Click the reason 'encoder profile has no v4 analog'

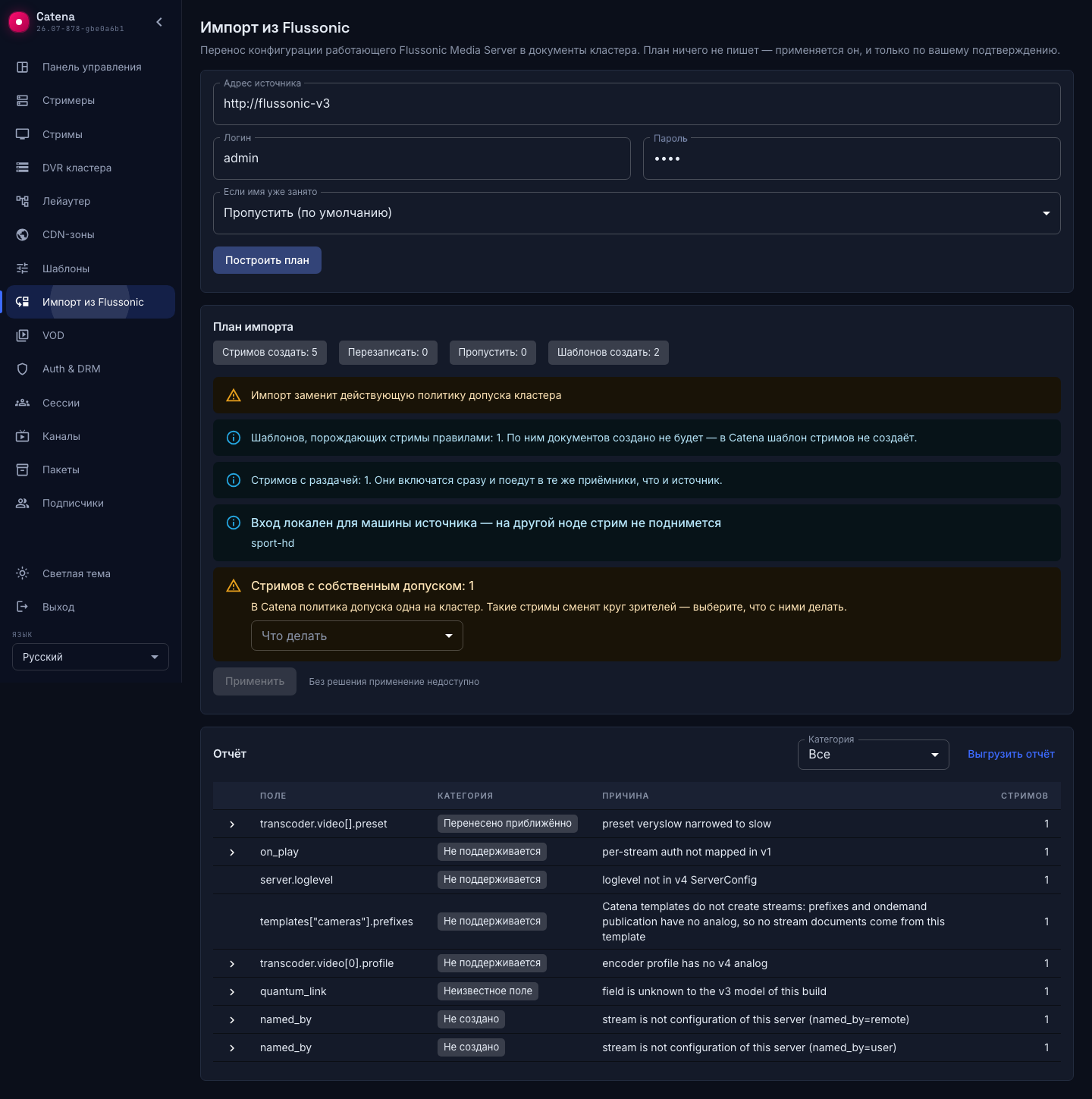685,963
